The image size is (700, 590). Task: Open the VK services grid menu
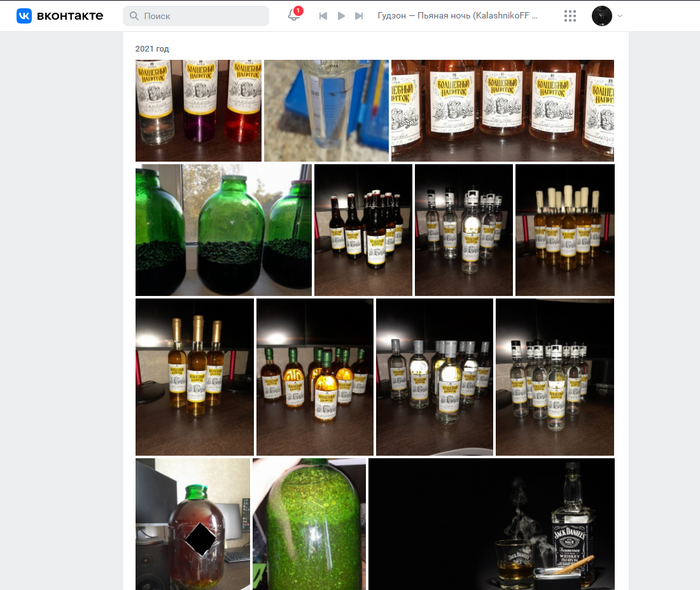point(570,16)
